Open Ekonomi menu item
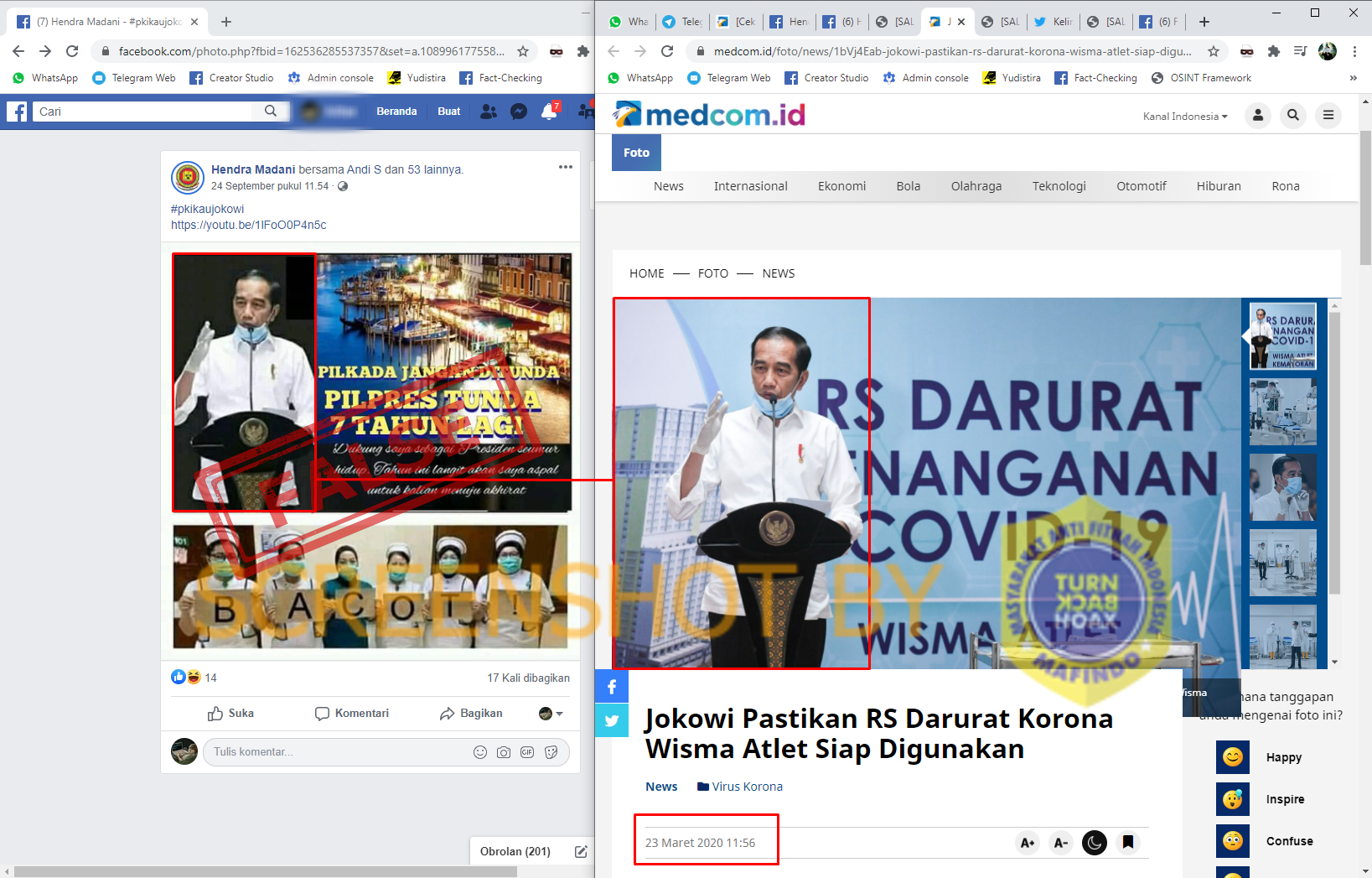Image resolution: width=1372 pixels, height=878 pixels. [842, 186]
